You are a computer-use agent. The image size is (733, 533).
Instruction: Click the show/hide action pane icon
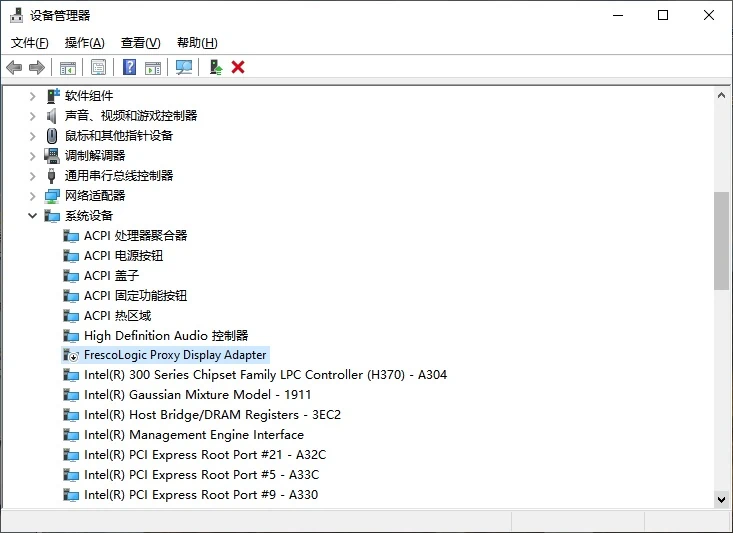(153, 67)
